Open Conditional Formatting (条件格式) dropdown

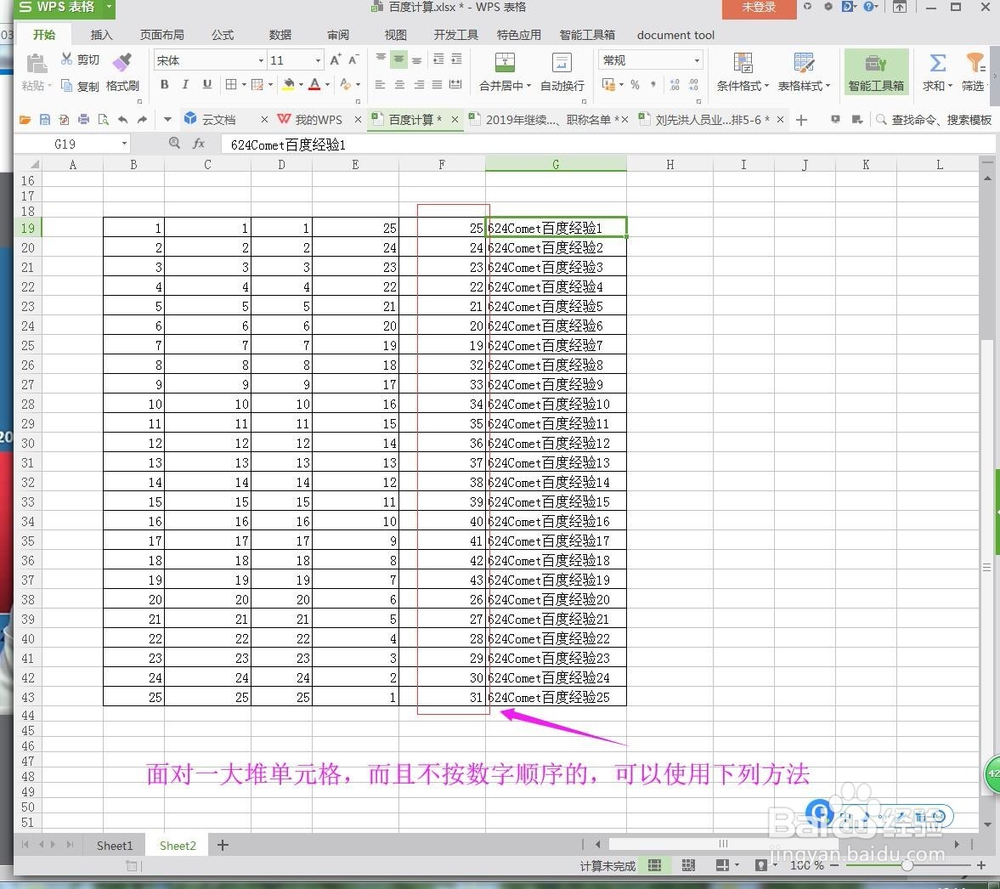(742, 85)
